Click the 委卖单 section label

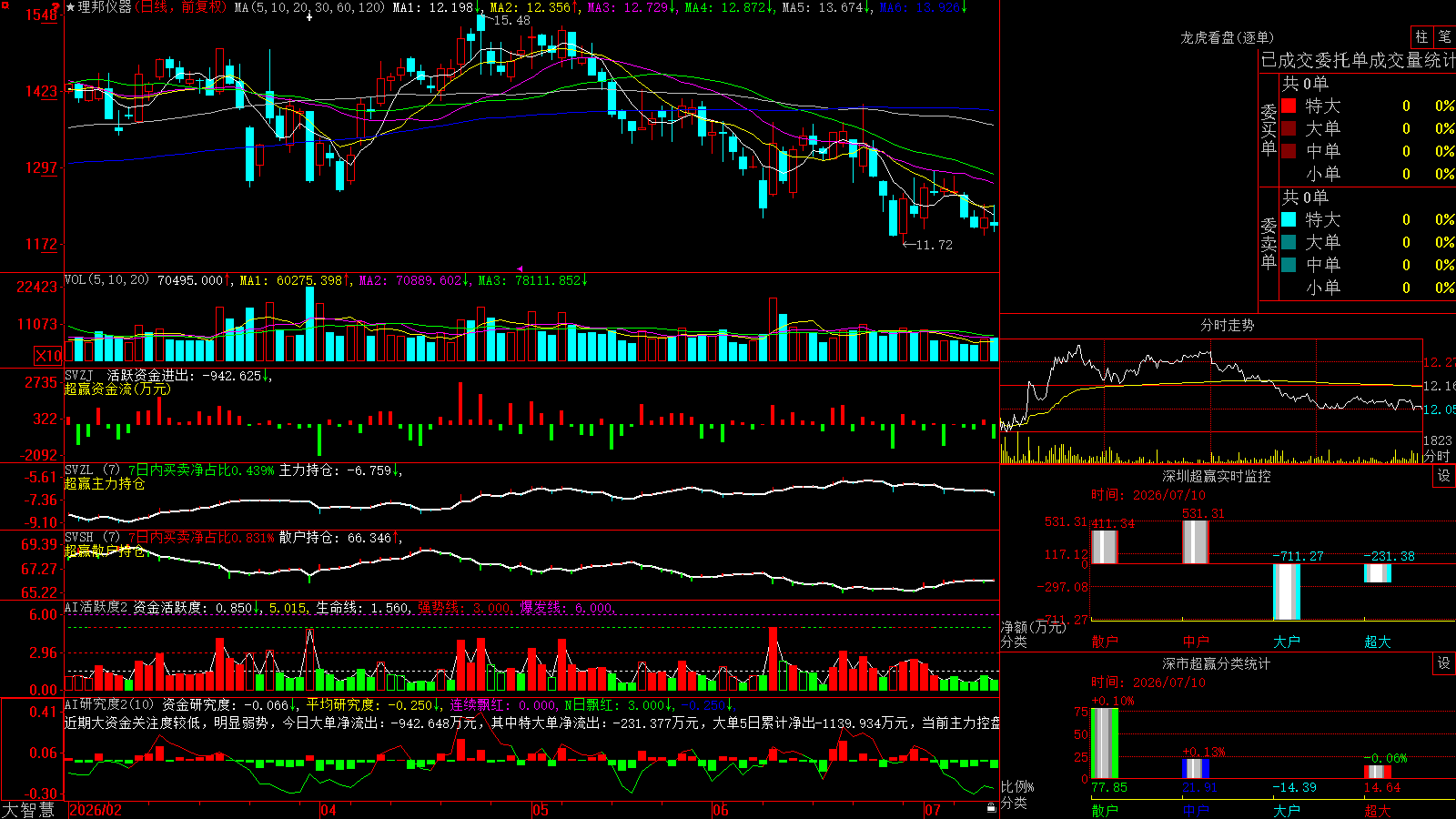(x=1269, y=243)
